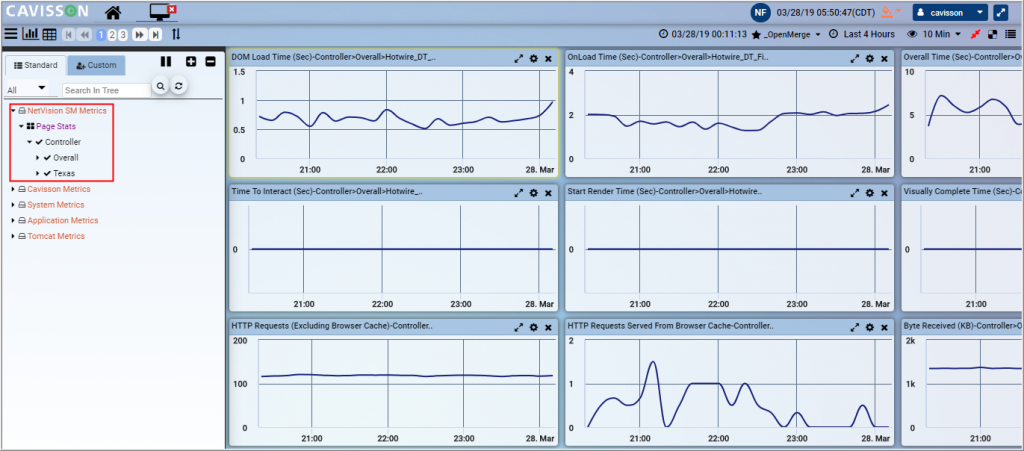Expand Cavisson Metrics node
The height and width of the screenshot is (451, 1024).
pyautogui.click(x=13, y=189)
